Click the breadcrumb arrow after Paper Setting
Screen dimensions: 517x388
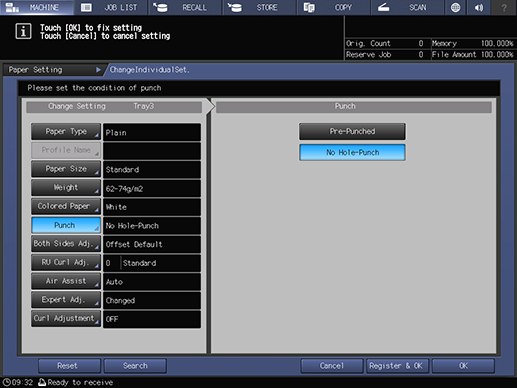pos(98,70)
